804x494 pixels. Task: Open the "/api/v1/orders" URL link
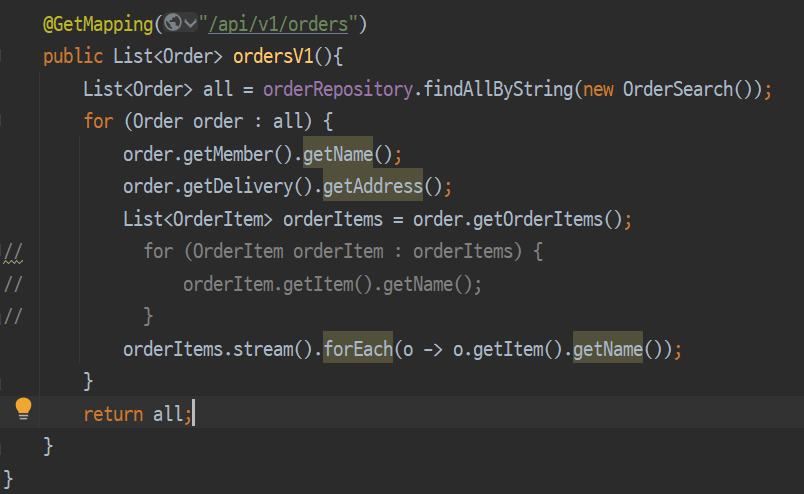tap(278, 24)
